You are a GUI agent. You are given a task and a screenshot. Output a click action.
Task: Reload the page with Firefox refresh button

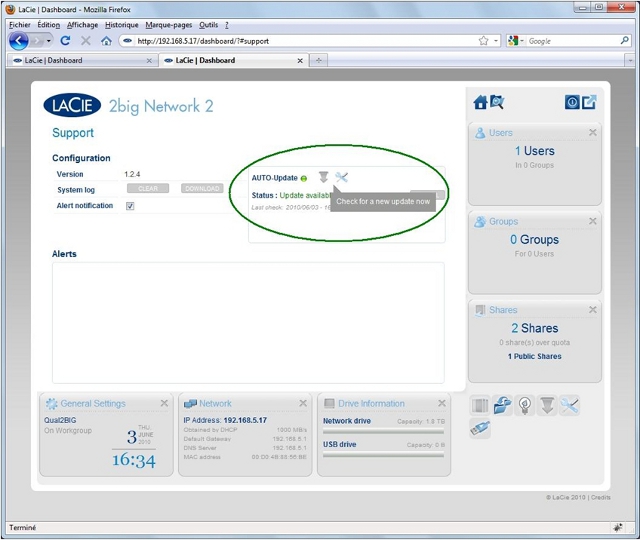pos(66,41)
